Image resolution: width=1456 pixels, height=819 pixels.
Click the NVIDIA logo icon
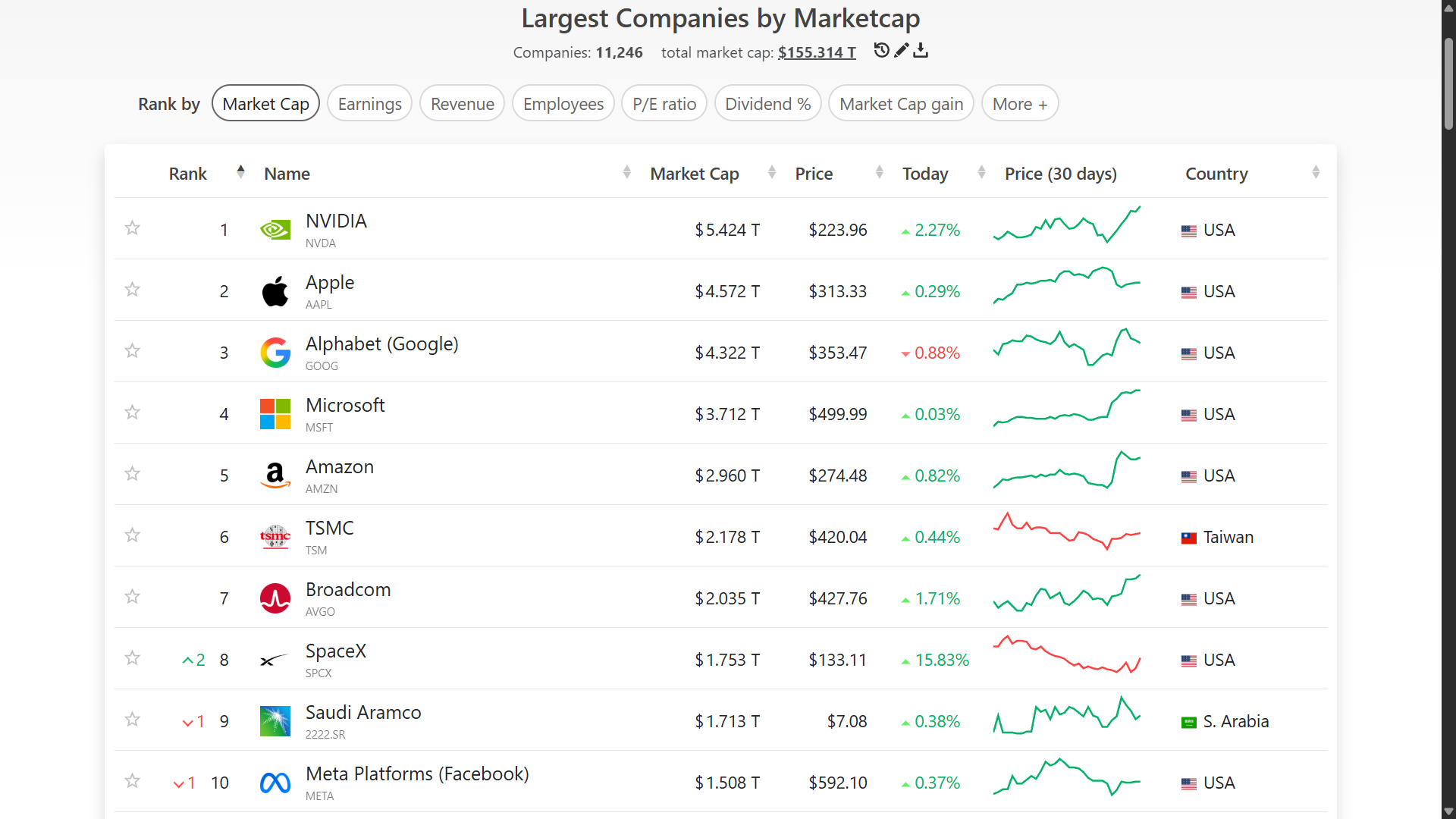click(x=275, y=230)
